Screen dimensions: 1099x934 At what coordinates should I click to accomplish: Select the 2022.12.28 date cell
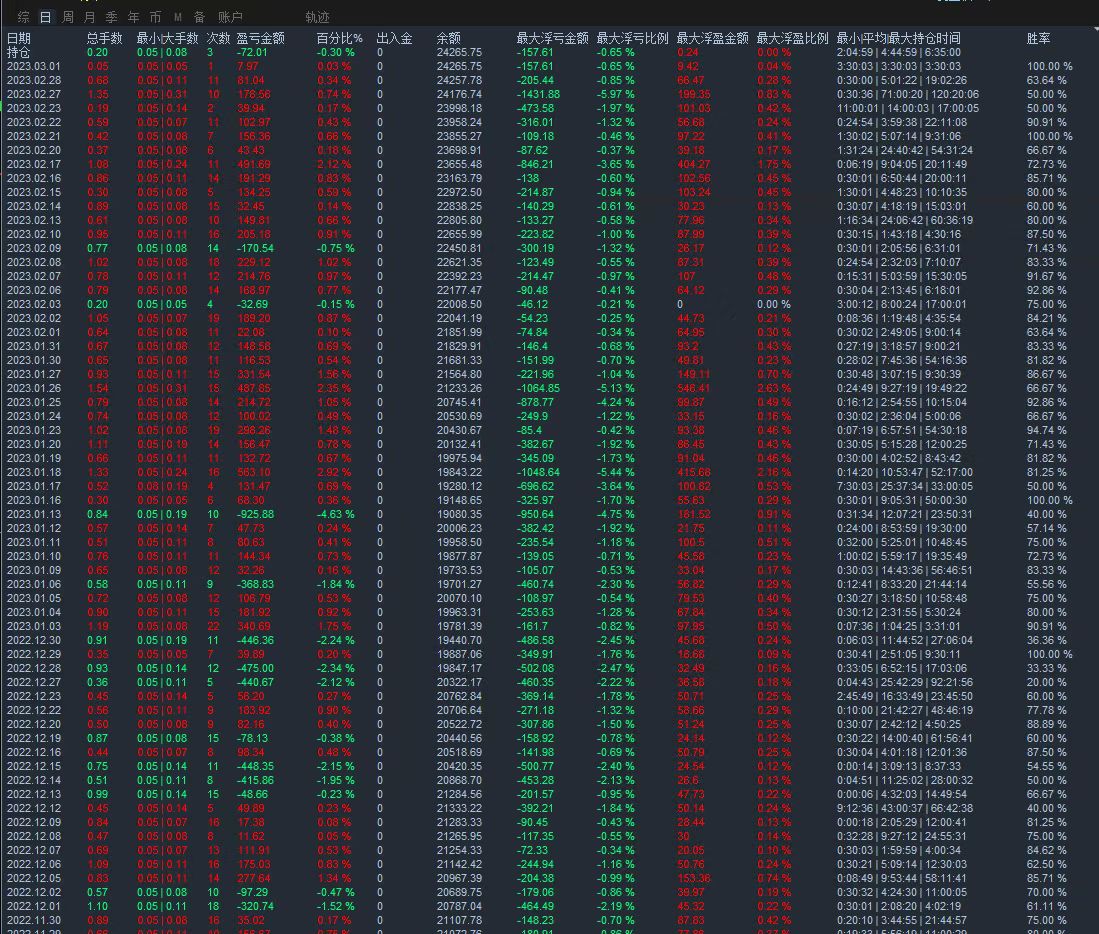point(34,668)
